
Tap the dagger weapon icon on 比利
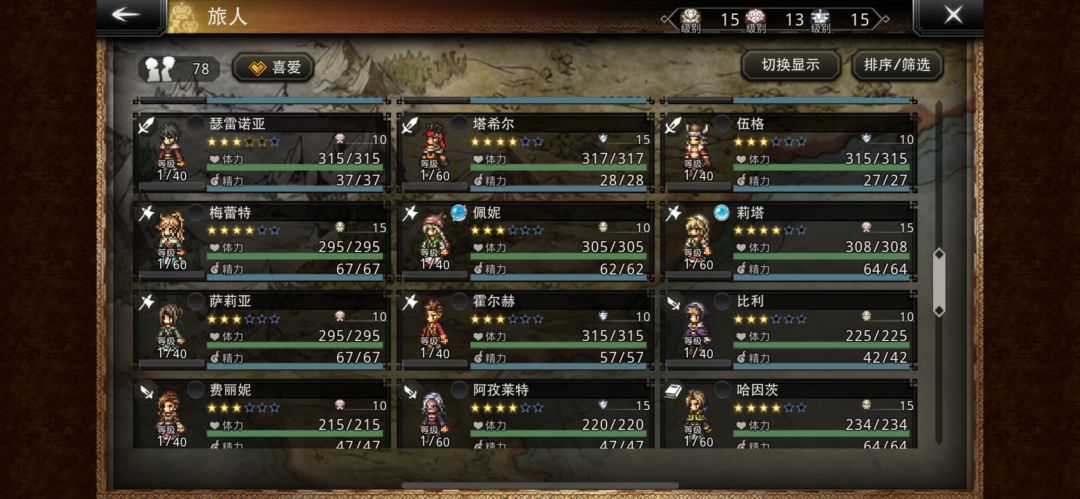point(674,303)
